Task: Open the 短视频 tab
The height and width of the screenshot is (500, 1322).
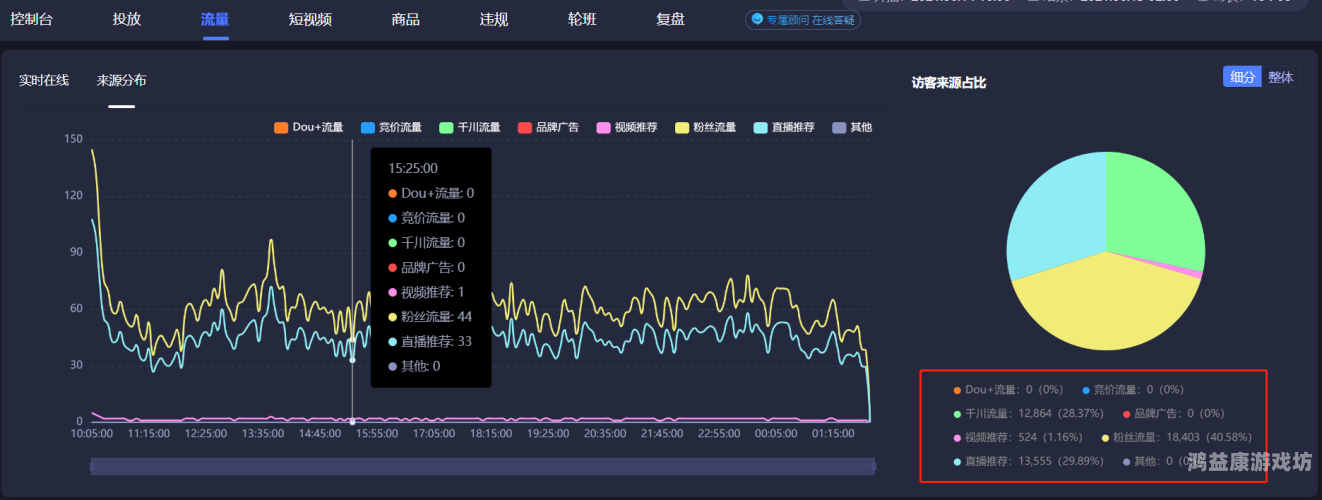Action: [x=310, y=19]
